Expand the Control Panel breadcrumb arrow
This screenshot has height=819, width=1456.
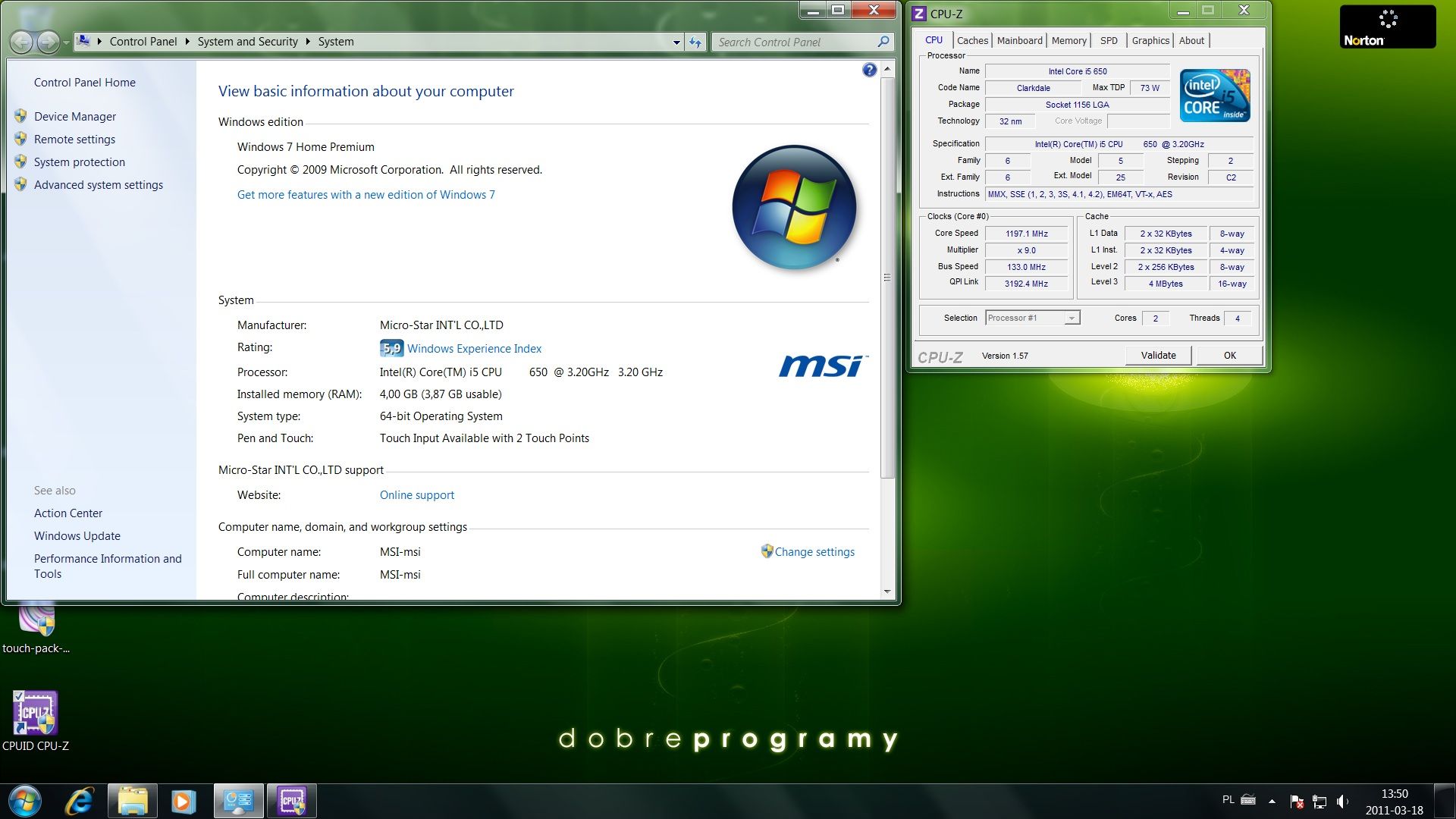[x=187, y=42]
